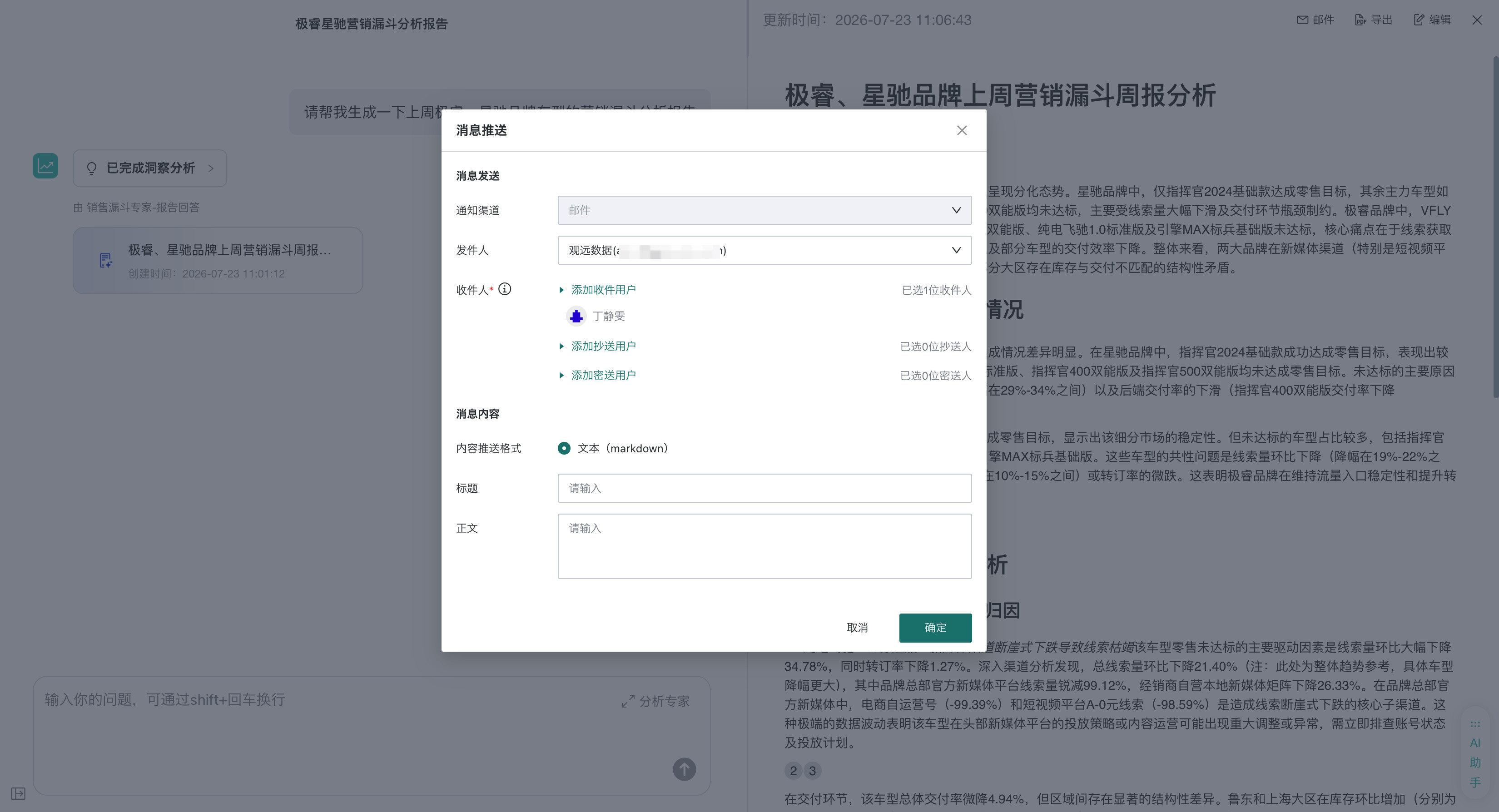Focus the 正文 text area
The image size is (1499, 812).
click(764, 546)
